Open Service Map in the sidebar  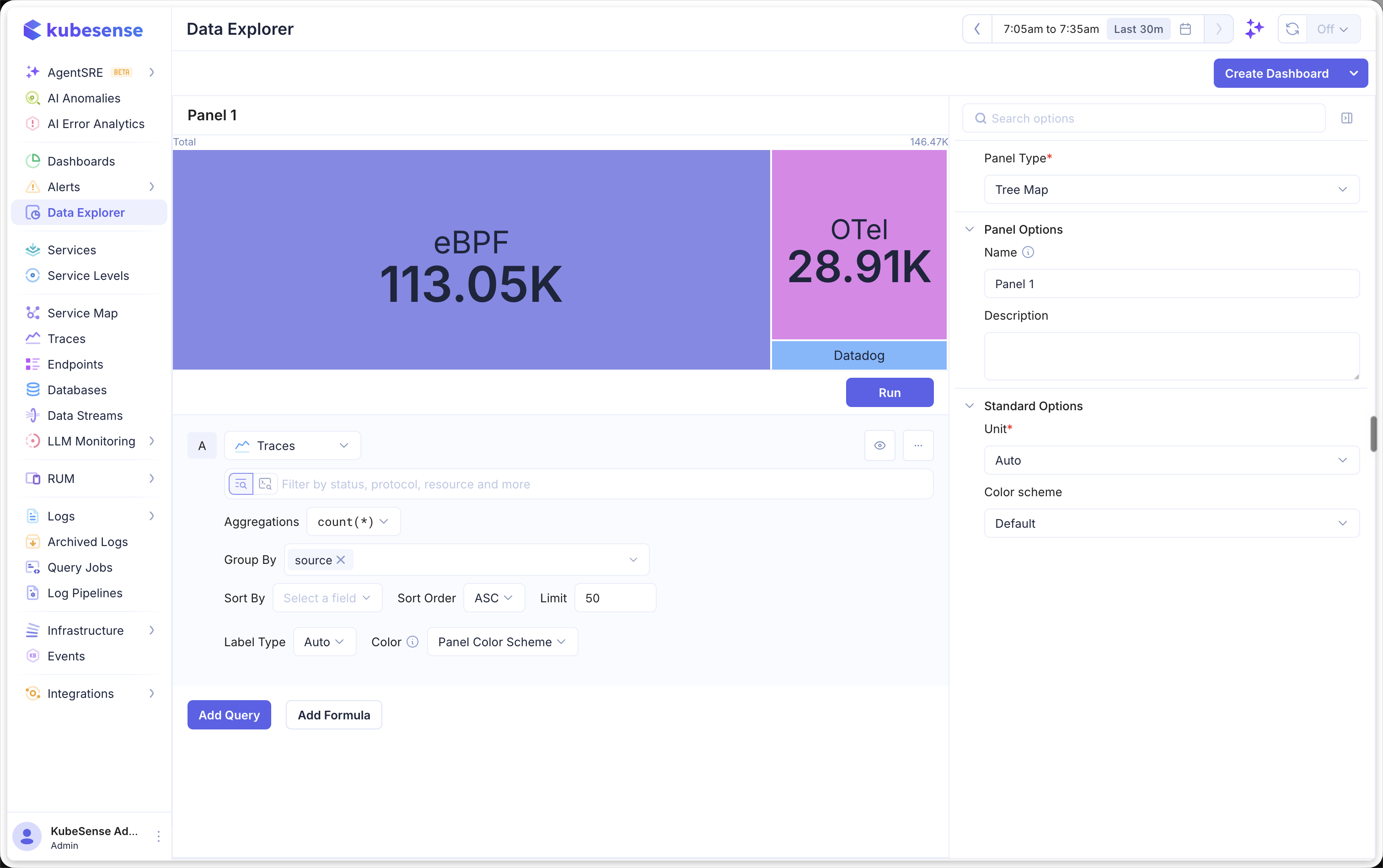click(x=83, y=313)
